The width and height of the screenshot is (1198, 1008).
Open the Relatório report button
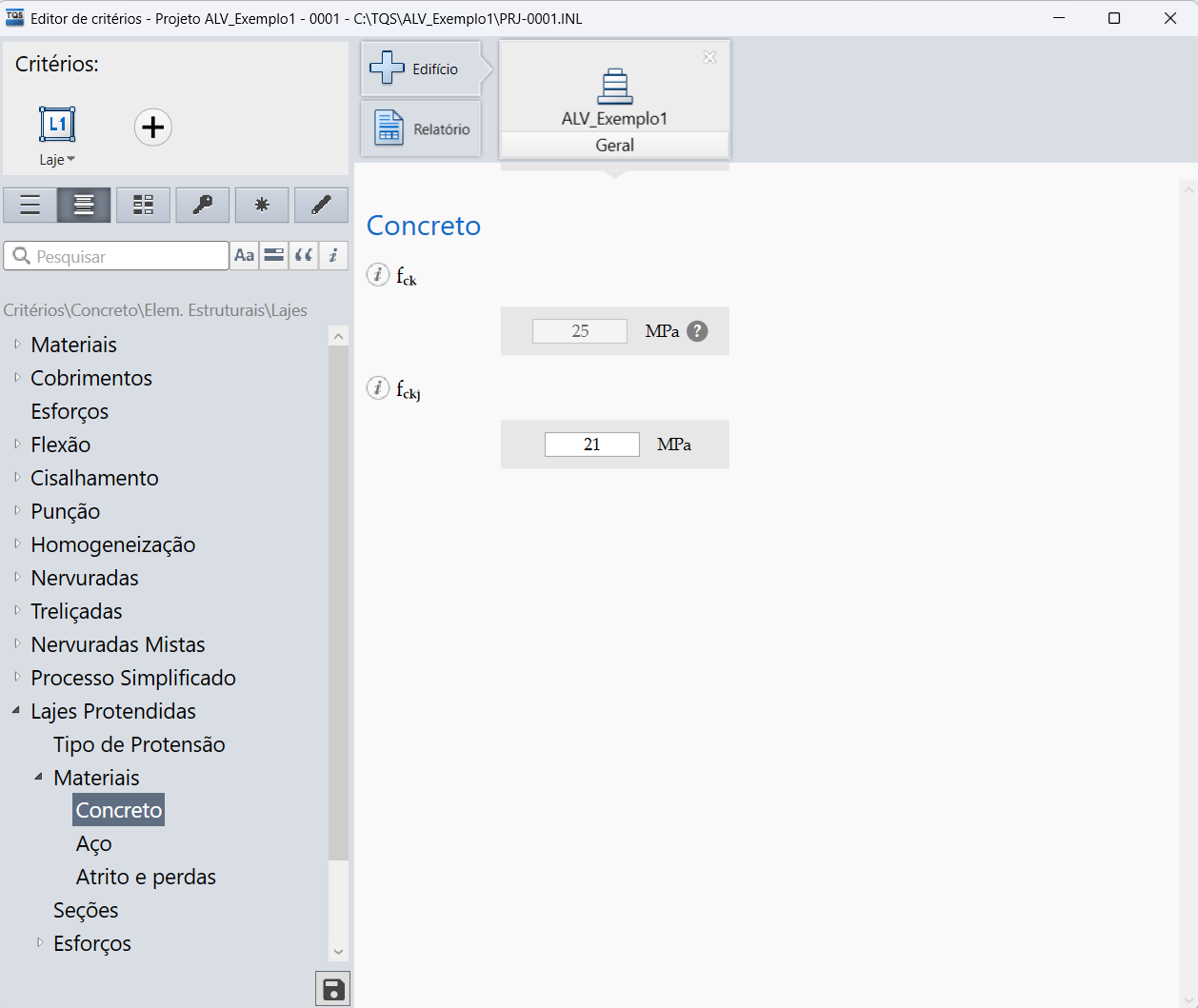pyautogui.click(x=421, y=128)
